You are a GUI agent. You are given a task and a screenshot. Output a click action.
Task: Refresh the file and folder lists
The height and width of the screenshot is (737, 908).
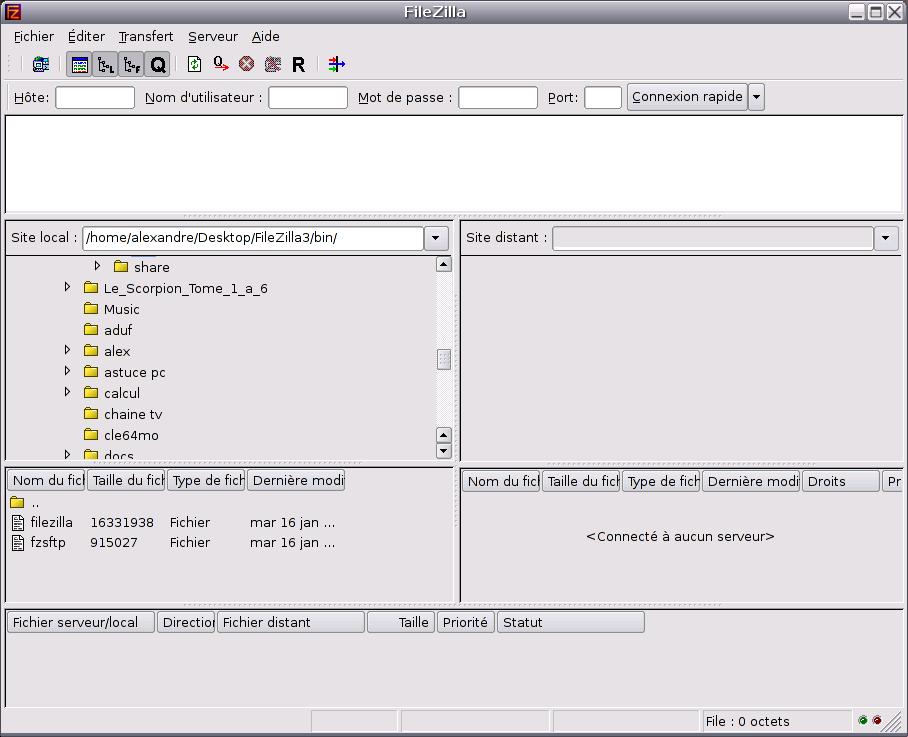pos(195,64)
